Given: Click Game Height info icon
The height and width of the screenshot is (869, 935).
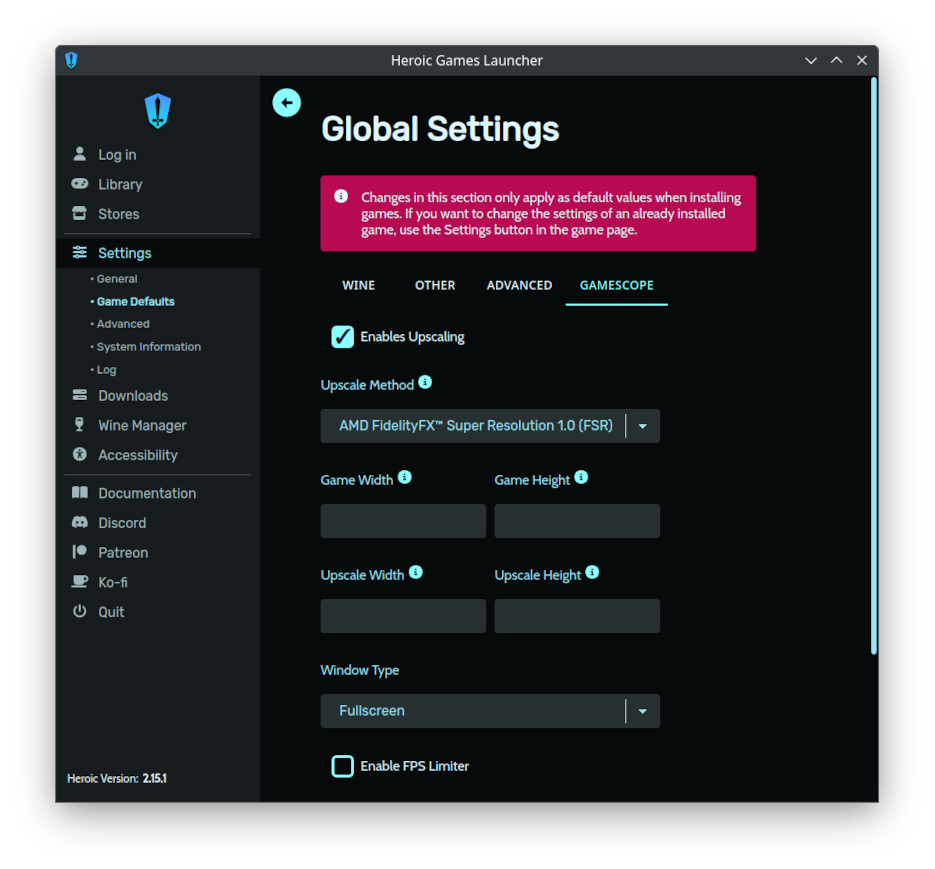Looking at the screenshot, I should pos(581,477).
